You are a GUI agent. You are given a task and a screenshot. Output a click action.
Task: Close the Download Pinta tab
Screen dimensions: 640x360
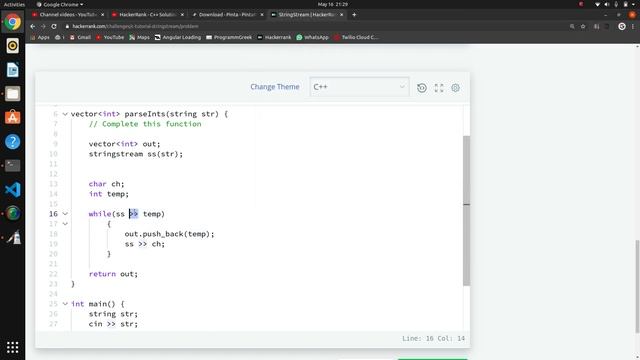(262, 15)
